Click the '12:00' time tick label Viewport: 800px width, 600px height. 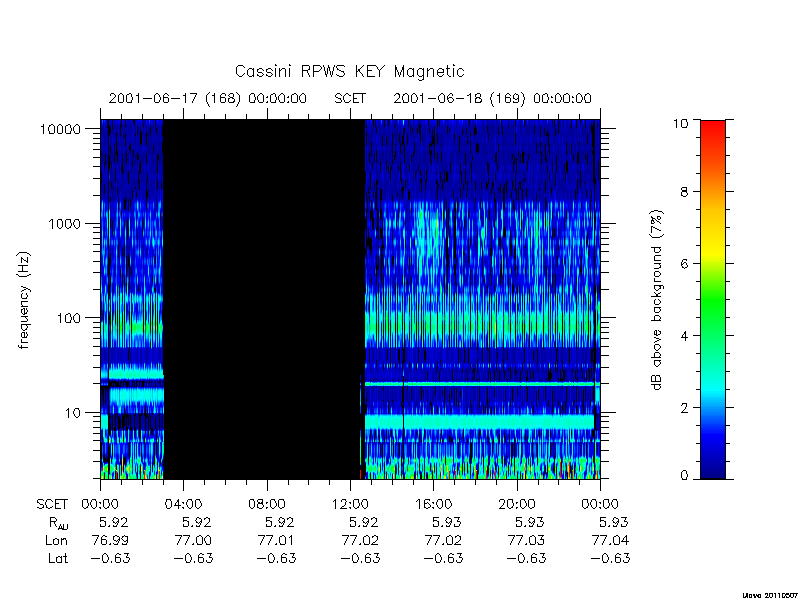pyautogui.click(x=350, y=505)
